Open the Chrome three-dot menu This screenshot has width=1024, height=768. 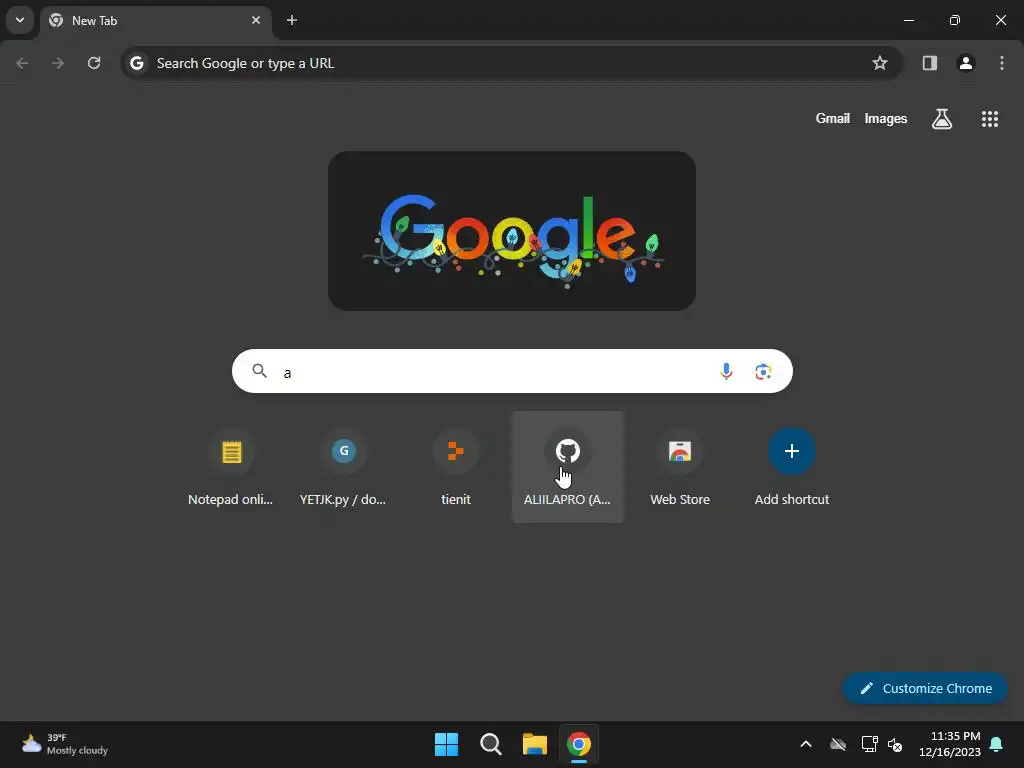1002,63
